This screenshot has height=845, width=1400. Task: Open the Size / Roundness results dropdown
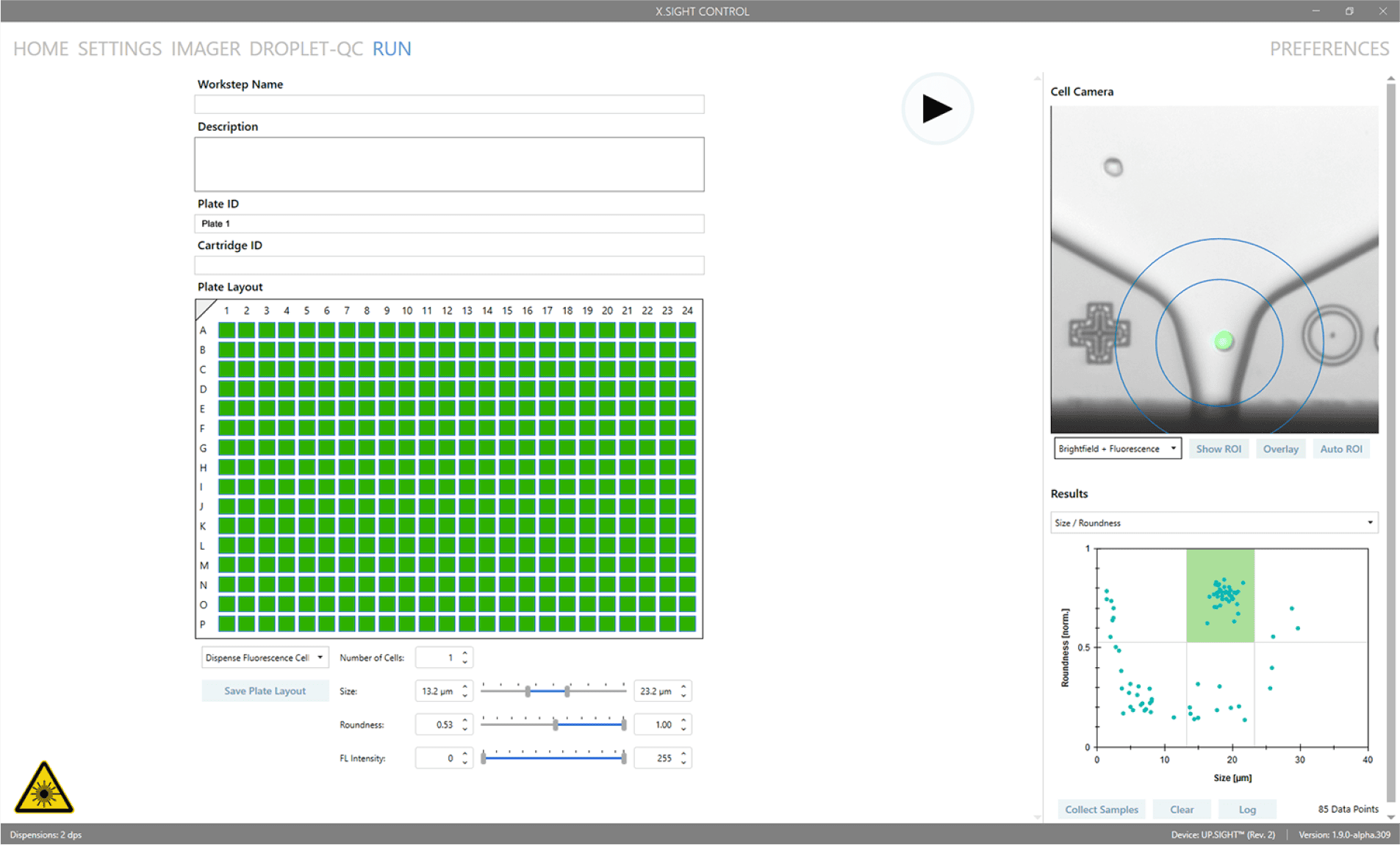(x=1213, y=523)
